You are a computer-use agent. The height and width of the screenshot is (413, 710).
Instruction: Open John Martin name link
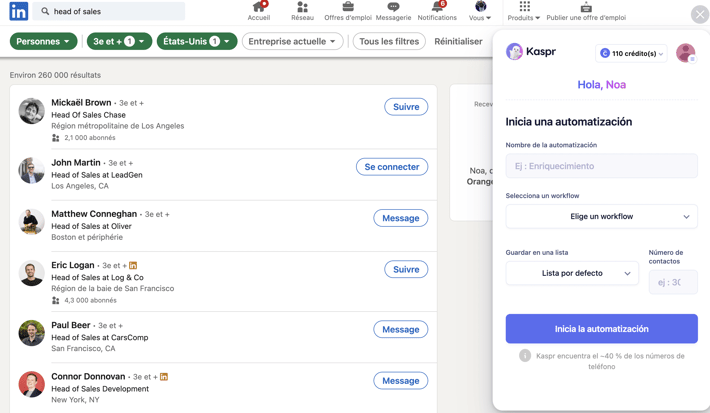76,162
